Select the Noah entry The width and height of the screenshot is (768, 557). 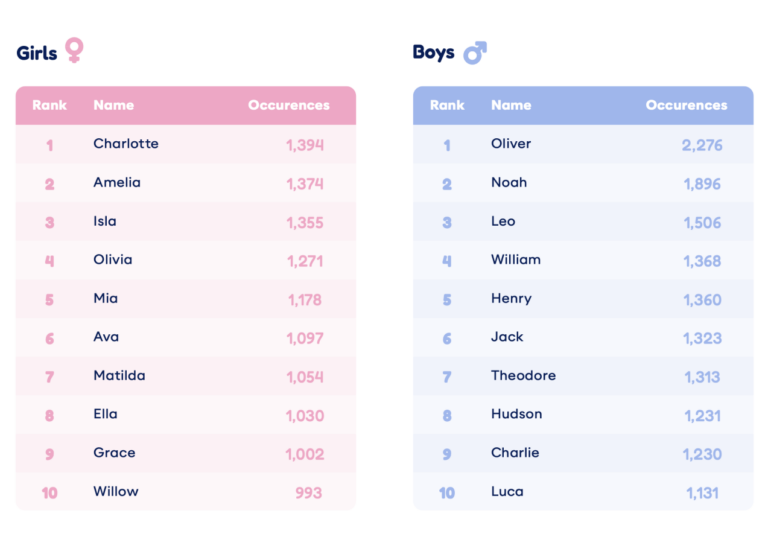point(509,182)
